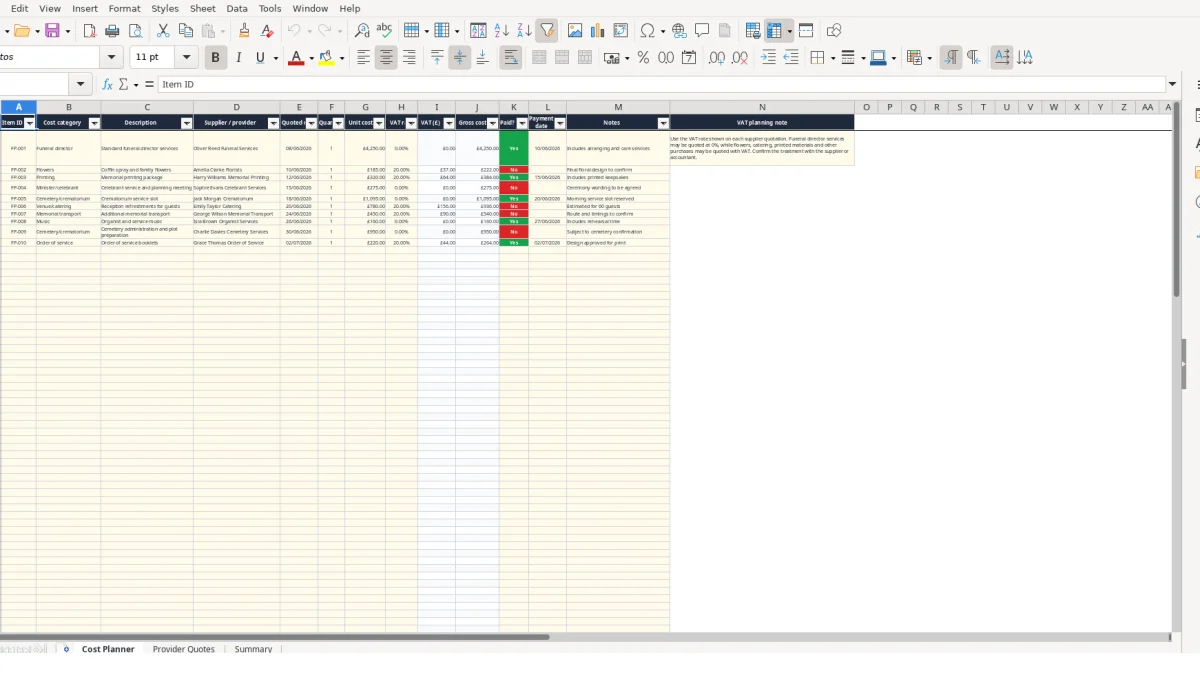Clear direct formatting icon
The width and height of the screenshot is (1200, 675).
pyautogui.click(x=267, y=31)
